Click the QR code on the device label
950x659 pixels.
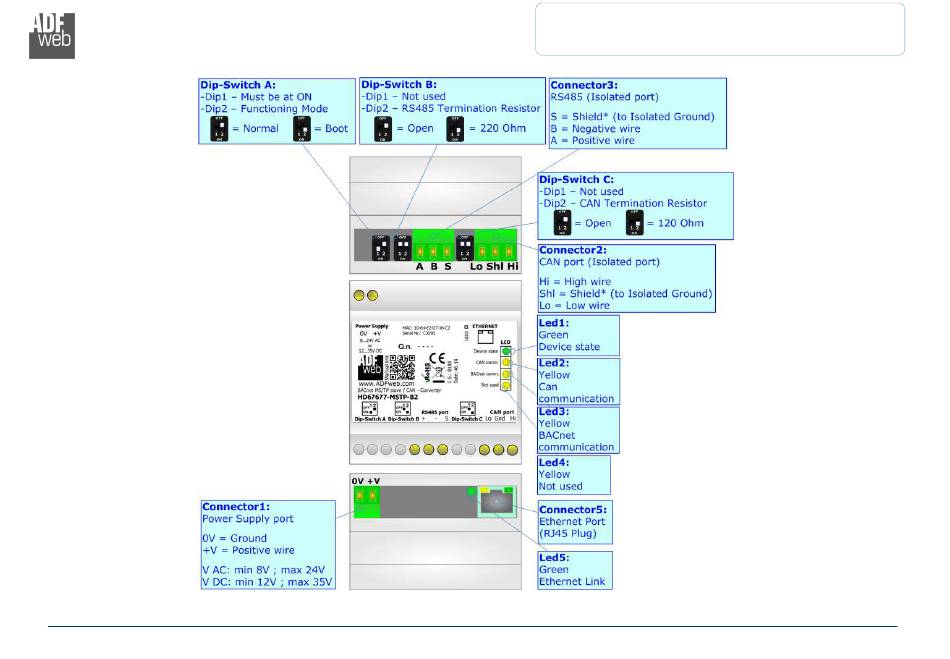[401, 367]
